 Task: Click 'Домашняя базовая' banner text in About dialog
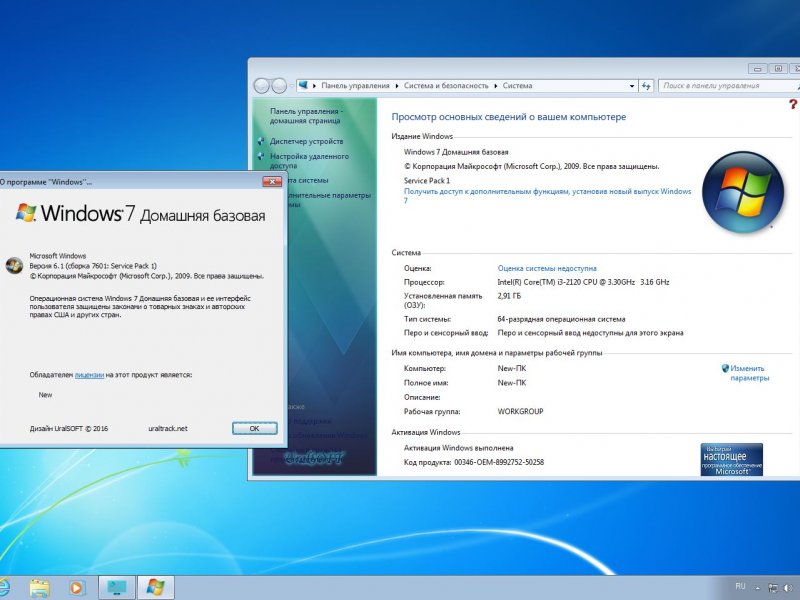(203, 216)
